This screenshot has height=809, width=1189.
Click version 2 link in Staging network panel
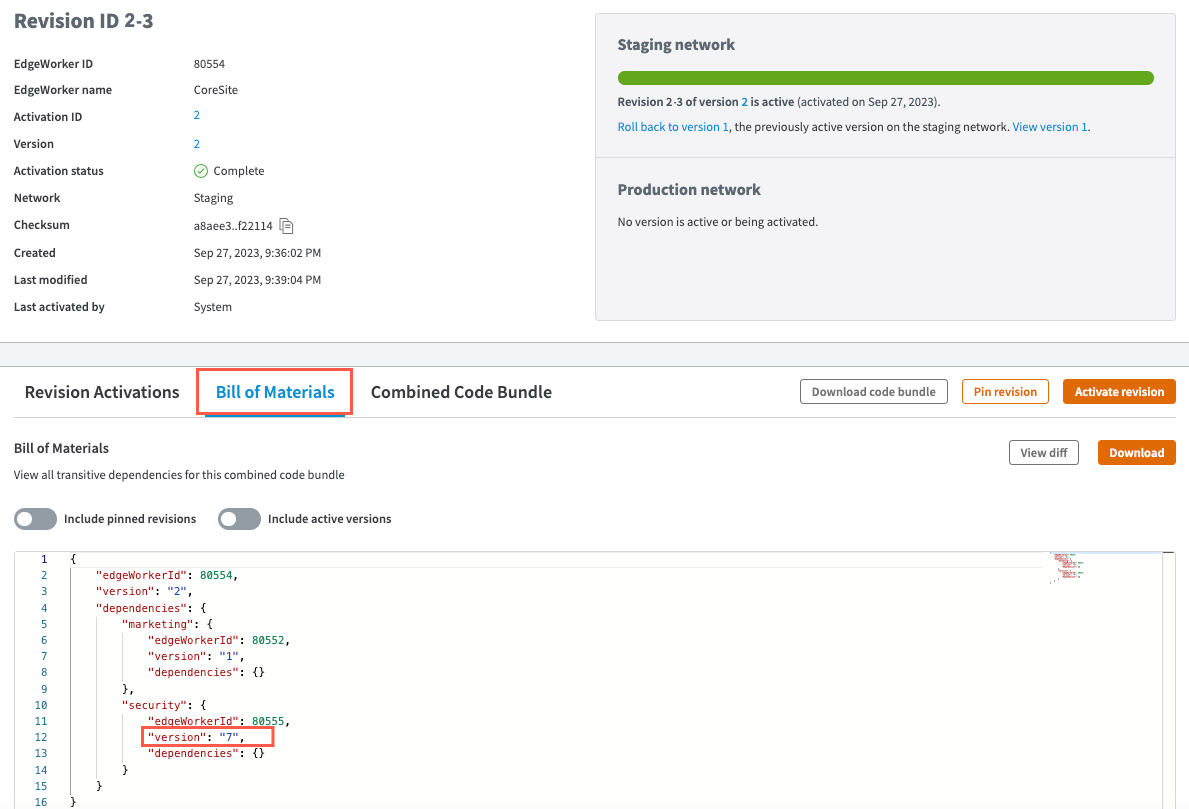pyautogui.click(x=744, y=102)
